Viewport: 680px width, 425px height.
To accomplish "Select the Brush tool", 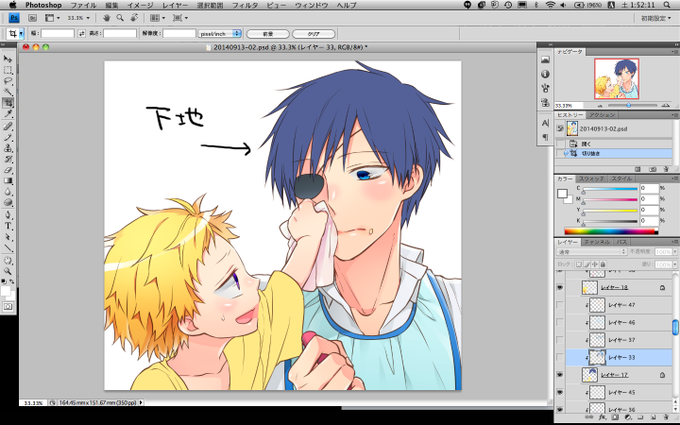I will pos(8,137).
